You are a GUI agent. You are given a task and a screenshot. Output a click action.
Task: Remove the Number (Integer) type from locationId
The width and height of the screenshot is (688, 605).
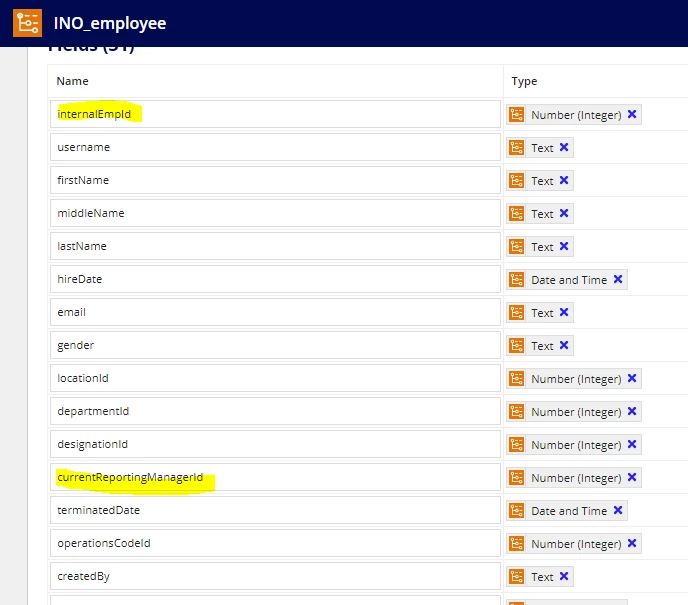[x=632, y=378]
